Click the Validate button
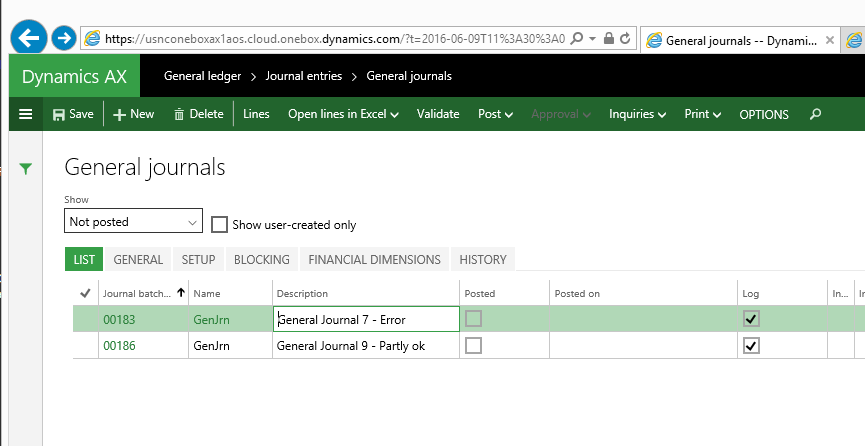The image size is (865, 446). click(x=438, y=114)
